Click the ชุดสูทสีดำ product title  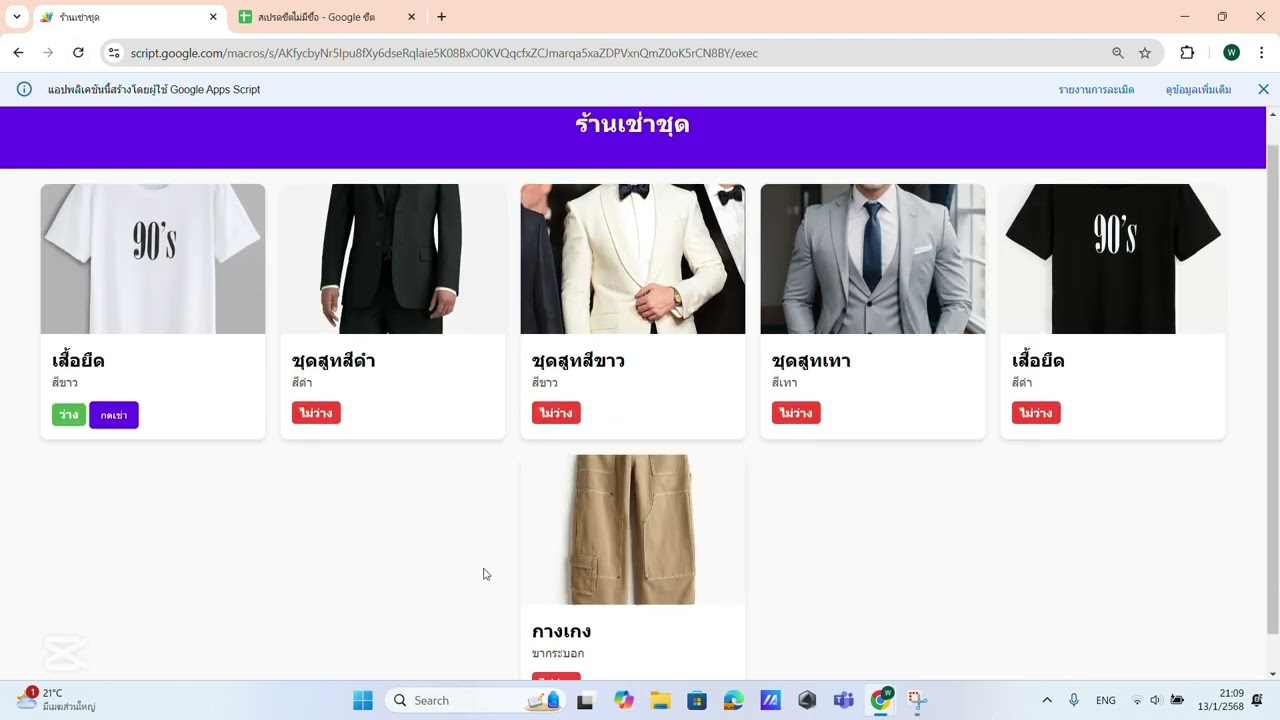coord(334,360)
